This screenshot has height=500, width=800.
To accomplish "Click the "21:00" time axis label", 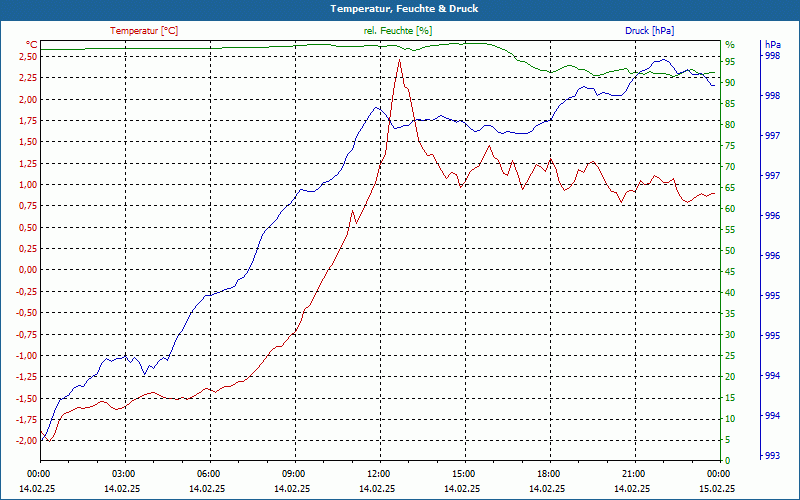I will 634,473.
